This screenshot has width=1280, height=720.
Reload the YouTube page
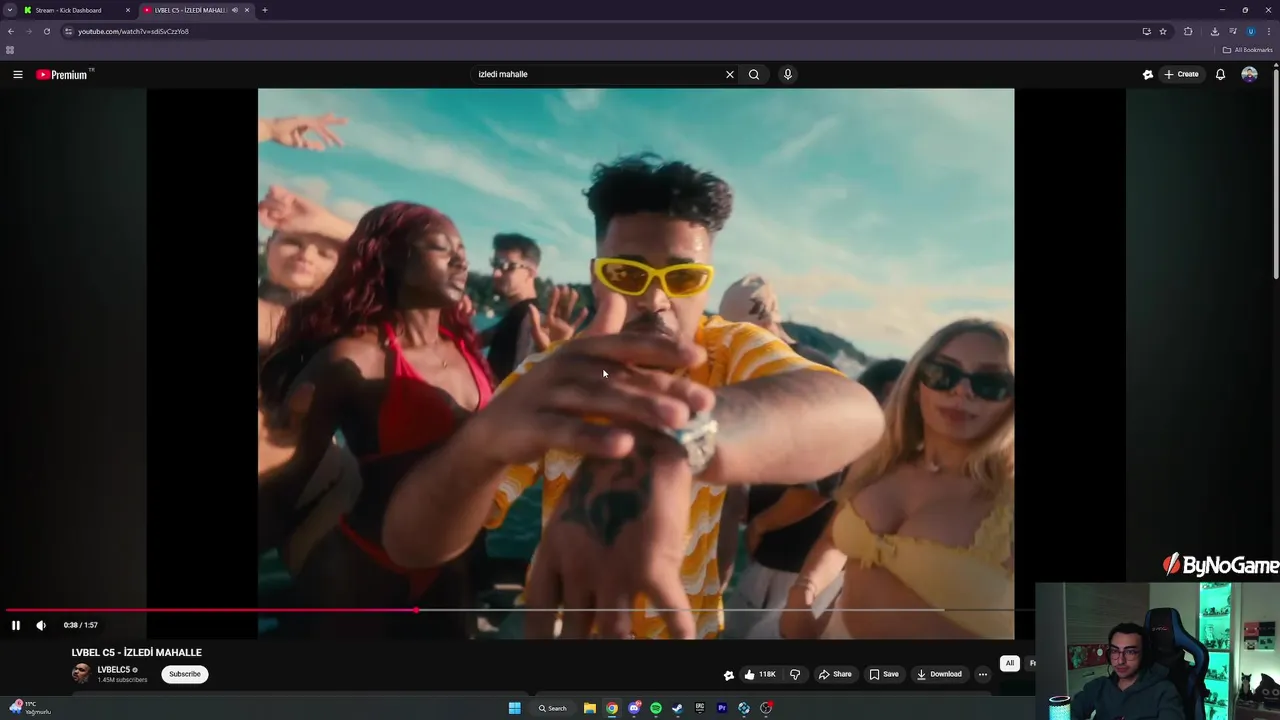(x=46, y=31)
